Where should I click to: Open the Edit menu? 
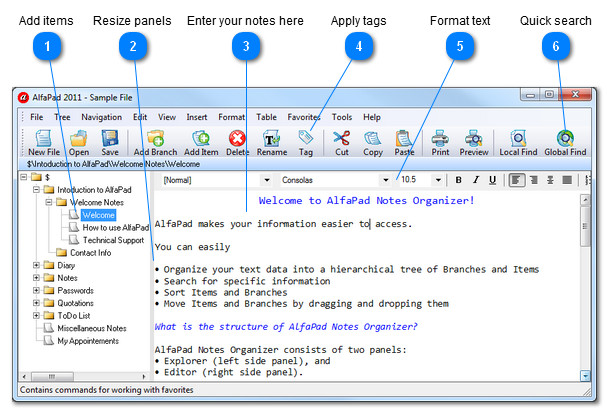[140, 117]
